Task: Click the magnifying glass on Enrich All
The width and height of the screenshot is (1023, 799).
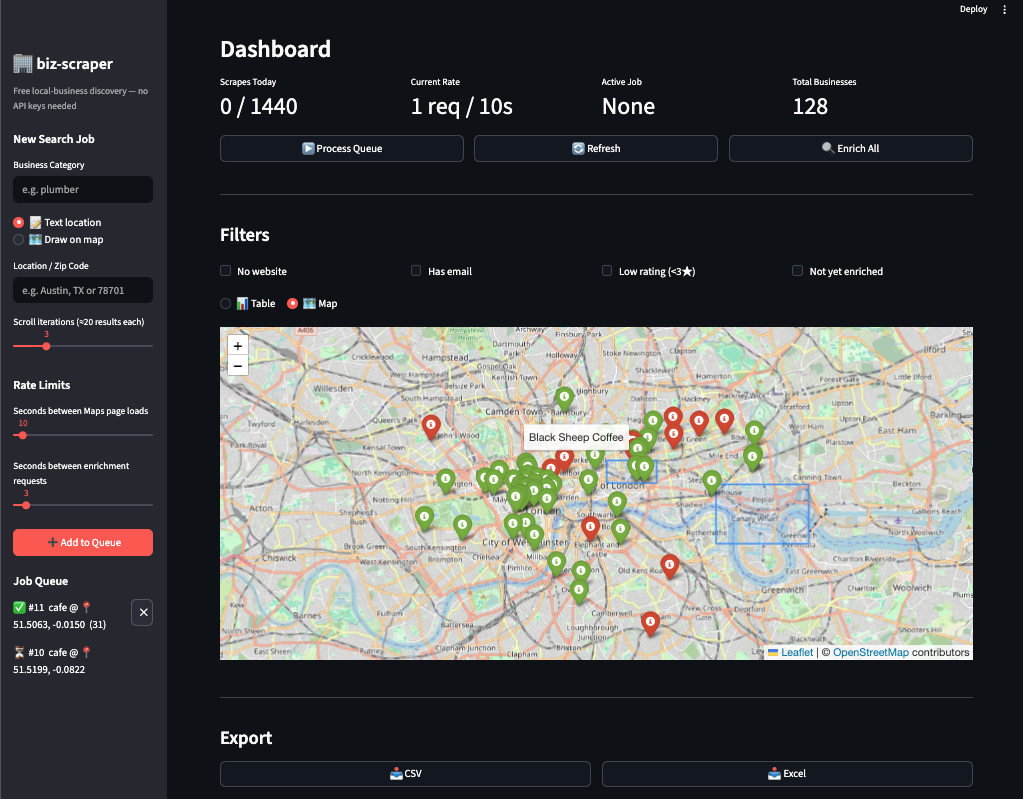Action: 829,148
